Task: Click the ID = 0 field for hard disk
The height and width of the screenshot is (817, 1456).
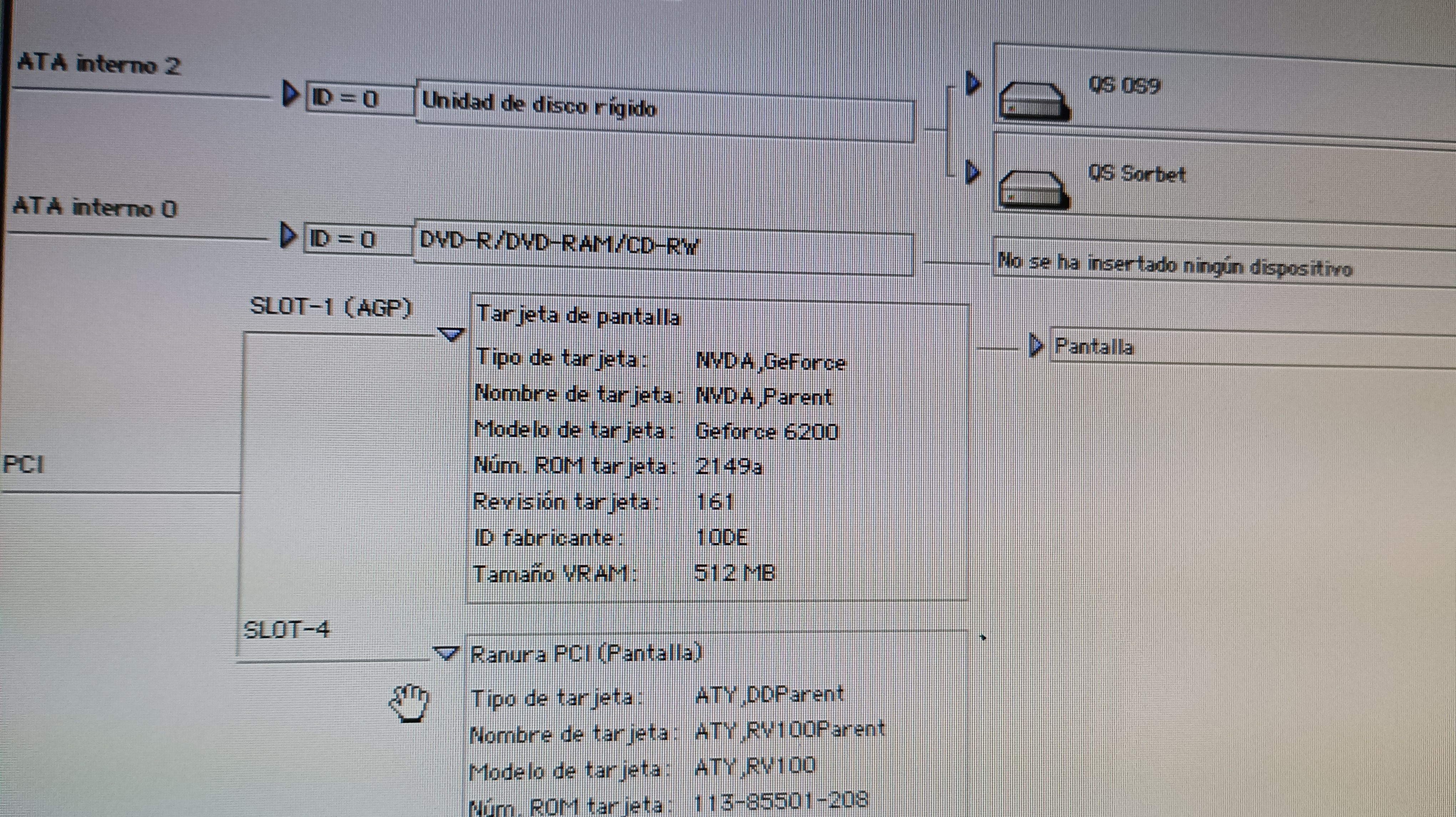Action: (x=359, y=99)
